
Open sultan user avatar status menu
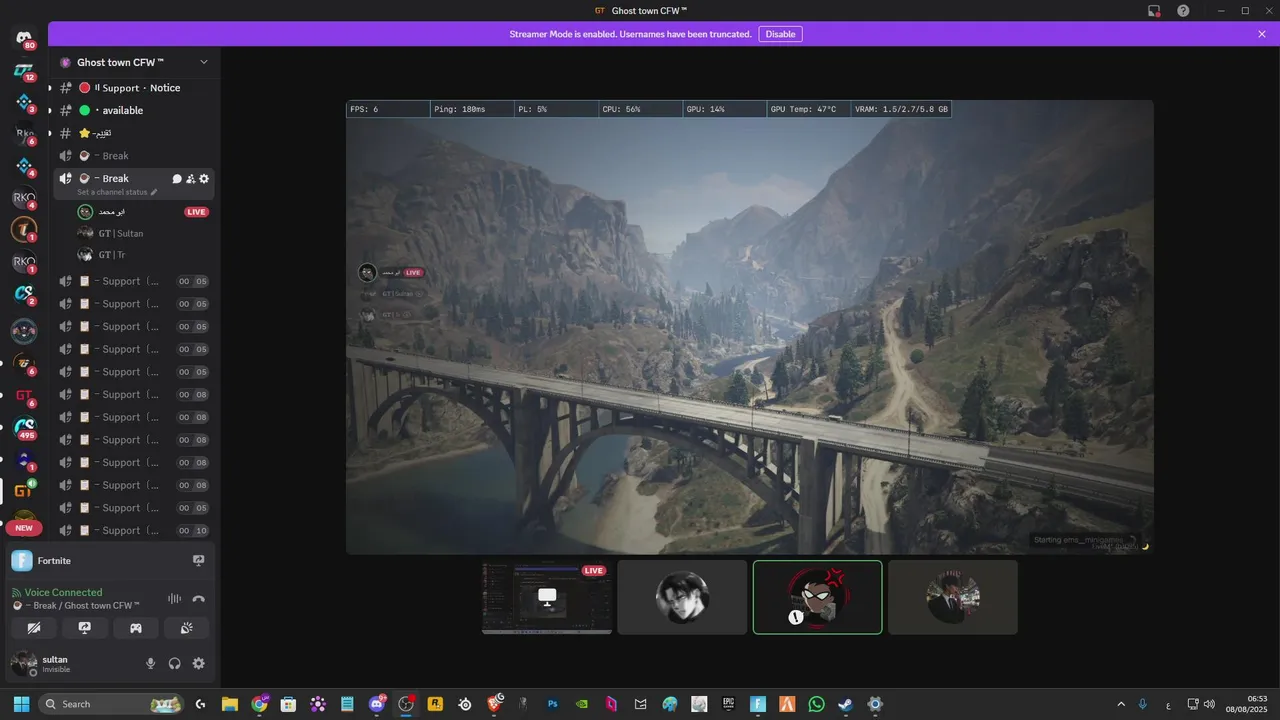click(24, 663)
